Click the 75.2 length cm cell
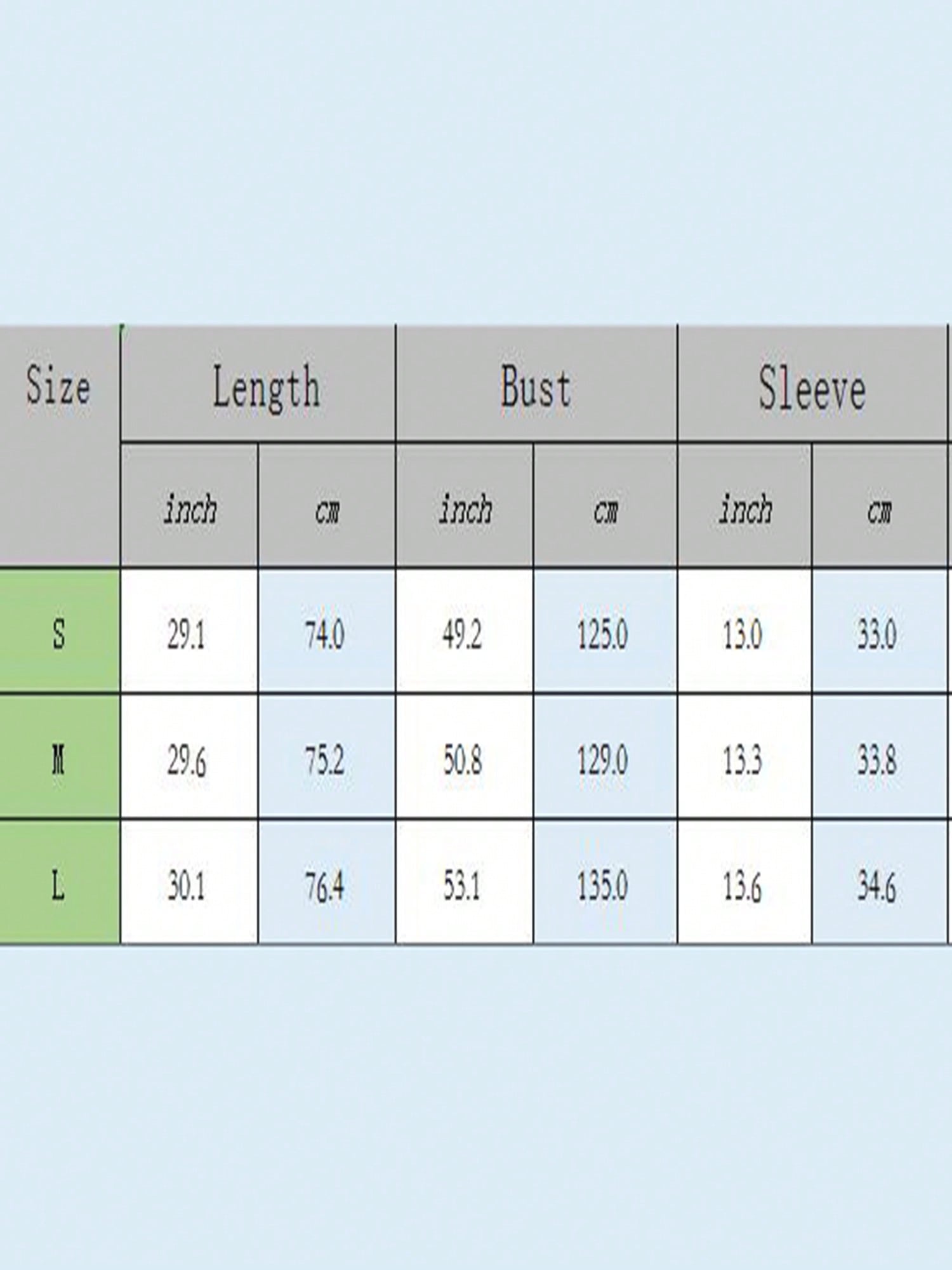The image size is (952, 1270). 325,760
